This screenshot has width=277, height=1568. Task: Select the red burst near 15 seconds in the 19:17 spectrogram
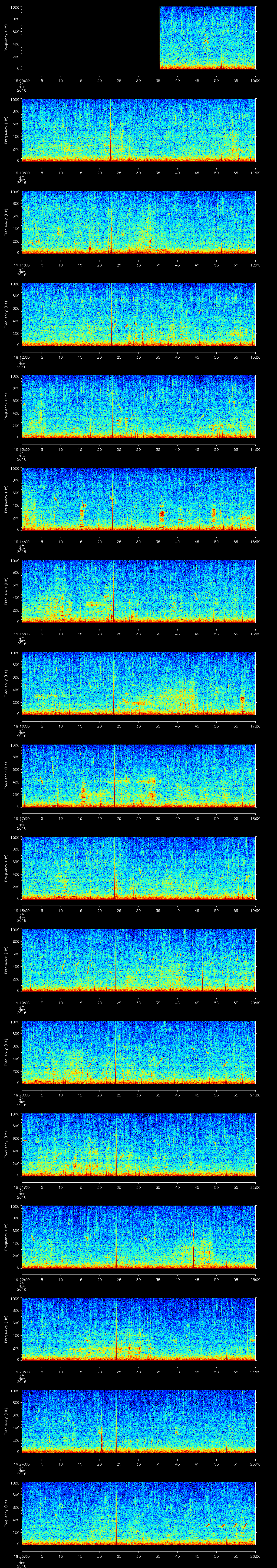pyautogui.click(x=83, y=793)
